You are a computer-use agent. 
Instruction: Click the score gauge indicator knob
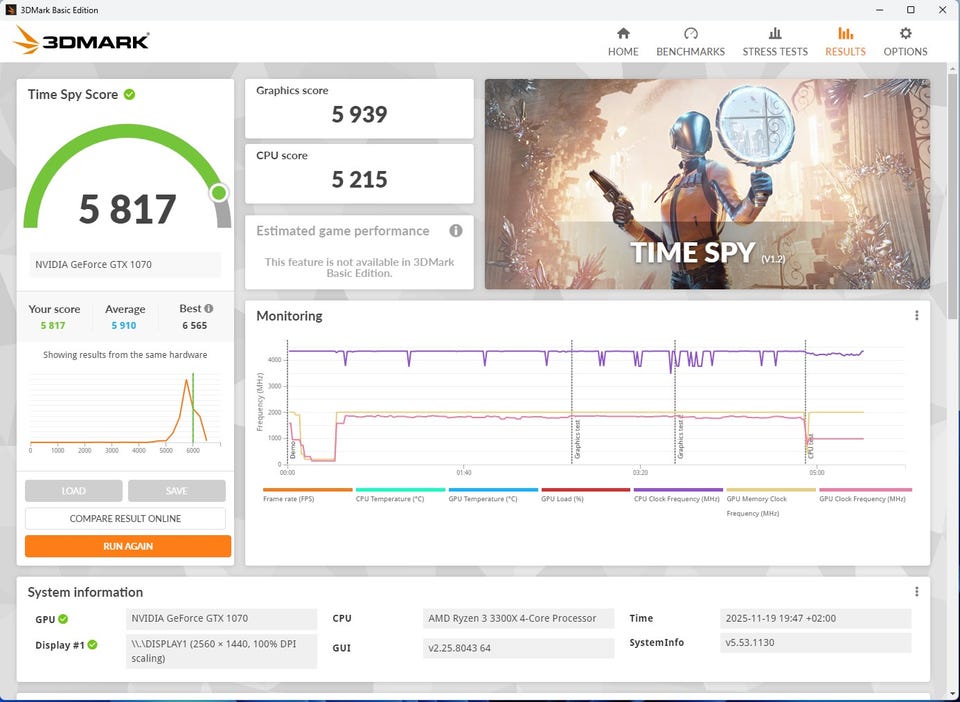pyautogui.click(x=219, y=193)
